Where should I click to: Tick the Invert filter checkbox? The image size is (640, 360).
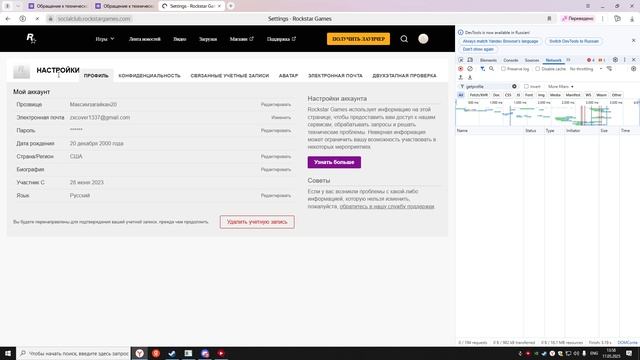point(526,87)
